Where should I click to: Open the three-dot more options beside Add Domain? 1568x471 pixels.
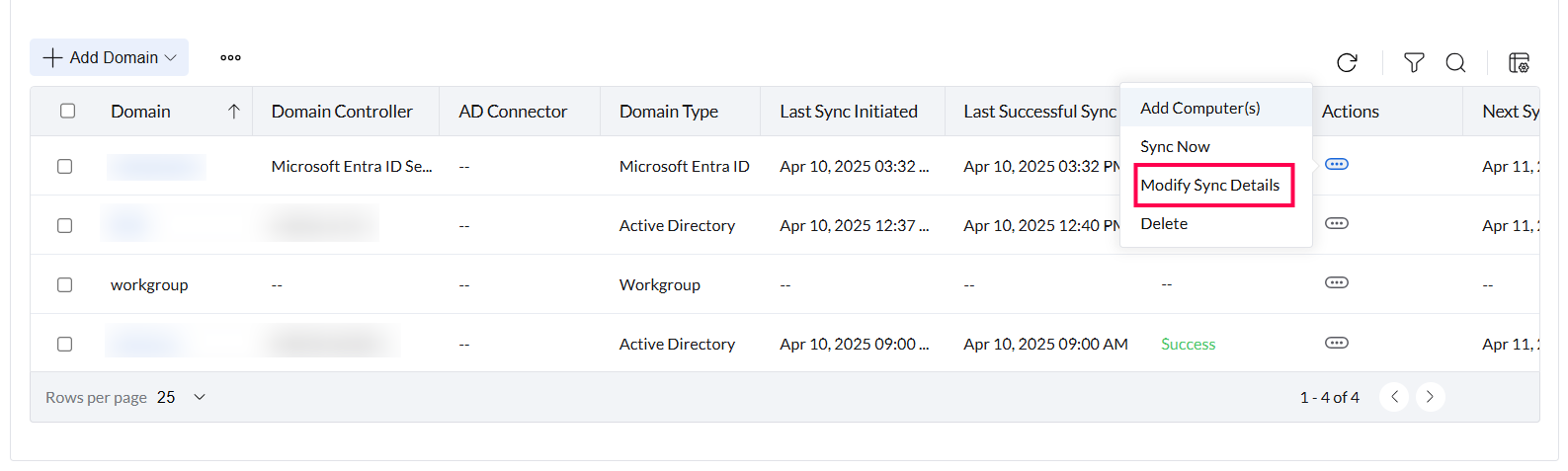click(230, 57)
